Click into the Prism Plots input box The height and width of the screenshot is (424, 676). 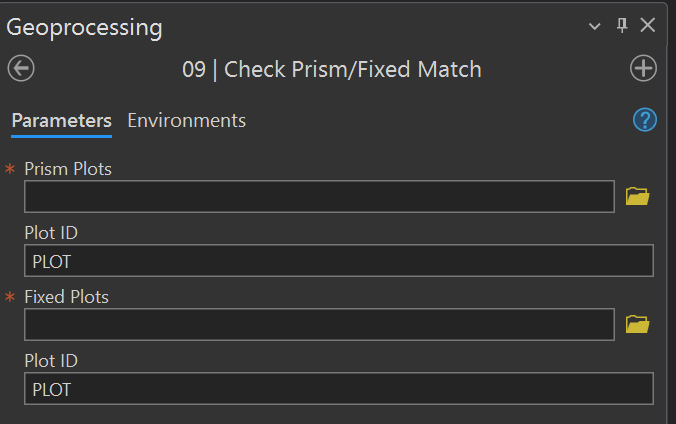(x=319, y=197)
